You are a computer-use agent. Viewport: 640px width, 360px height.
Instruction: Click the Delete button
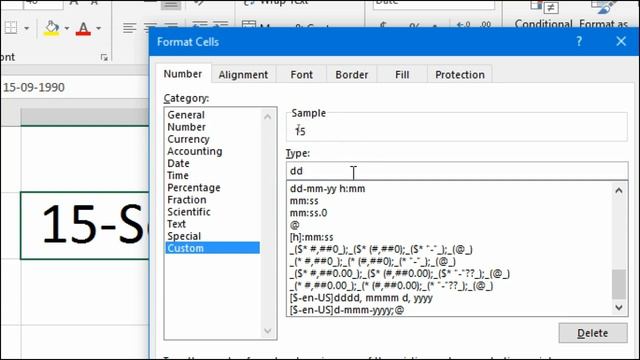(593, 333)
